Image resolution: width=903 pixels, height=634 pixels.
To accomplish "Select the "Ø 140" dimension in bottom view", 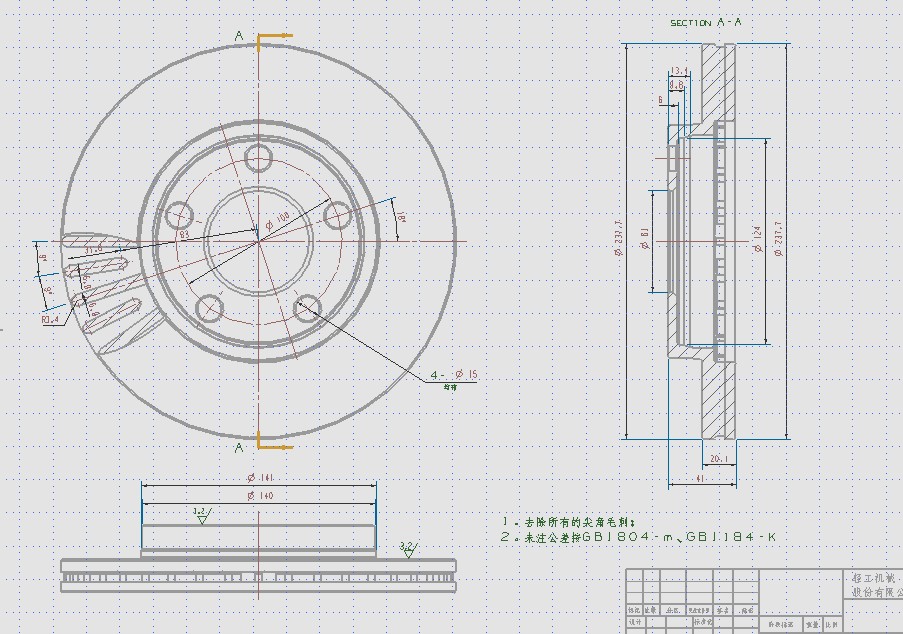I will tap(260, 495).
